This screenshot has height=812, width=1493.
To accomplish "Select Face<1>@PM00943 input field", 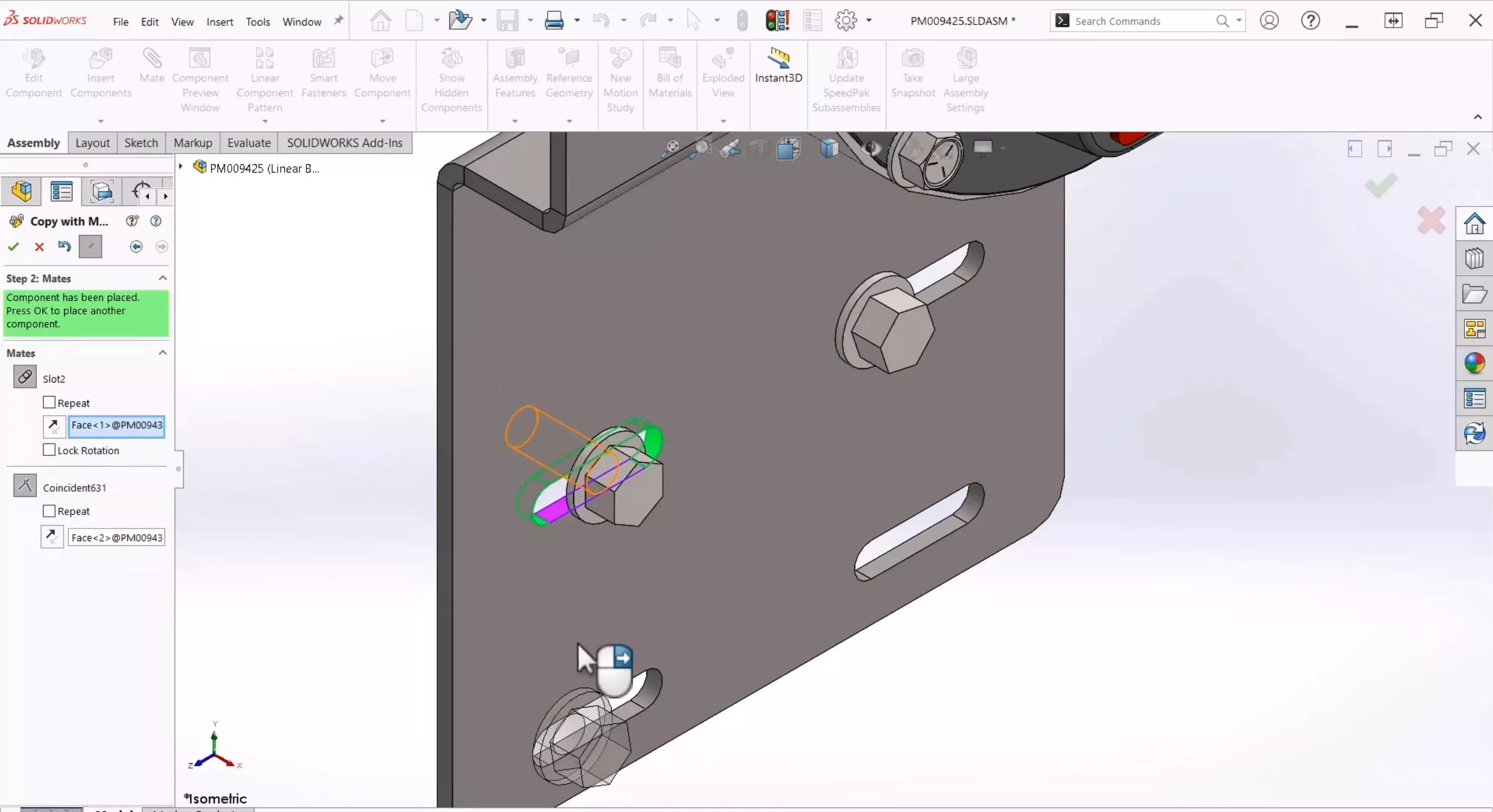I will pos(116,425).
